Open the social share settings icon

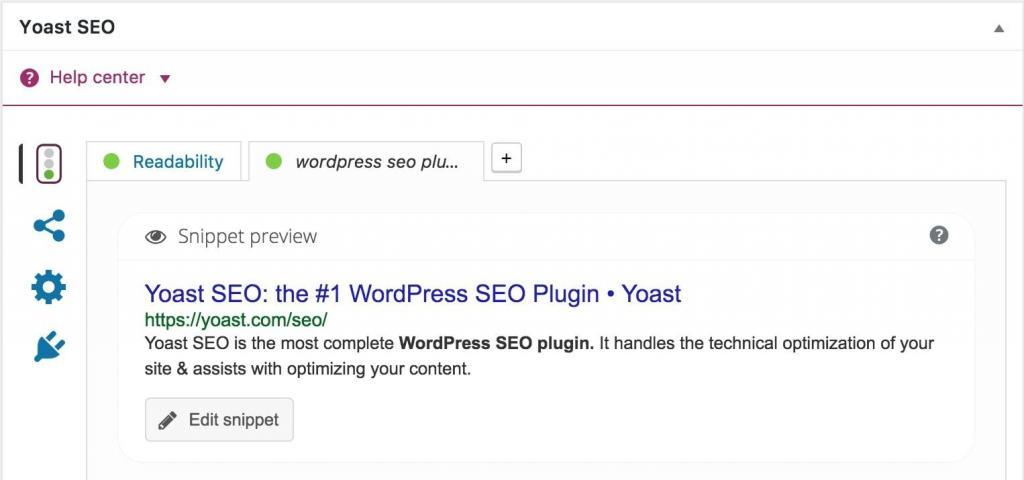[x=49, y=226]
